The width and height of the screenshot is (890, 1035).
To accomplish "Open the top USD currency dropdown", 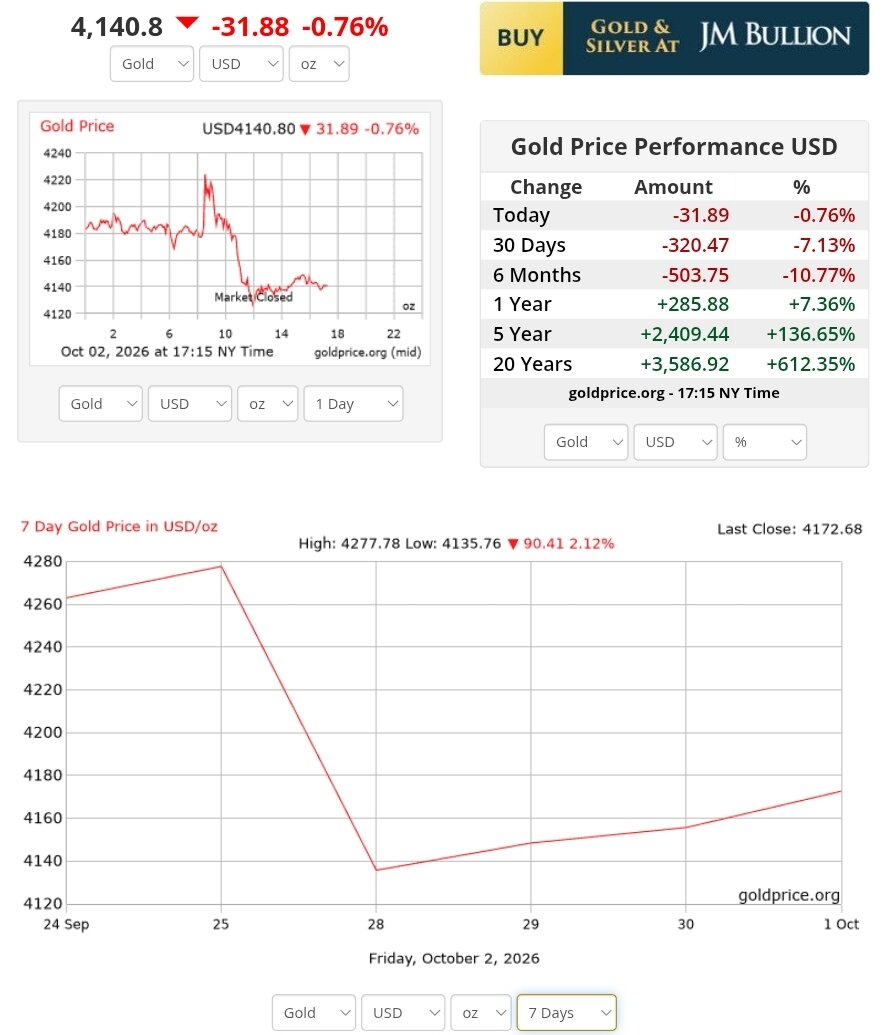I will (241, 64).
